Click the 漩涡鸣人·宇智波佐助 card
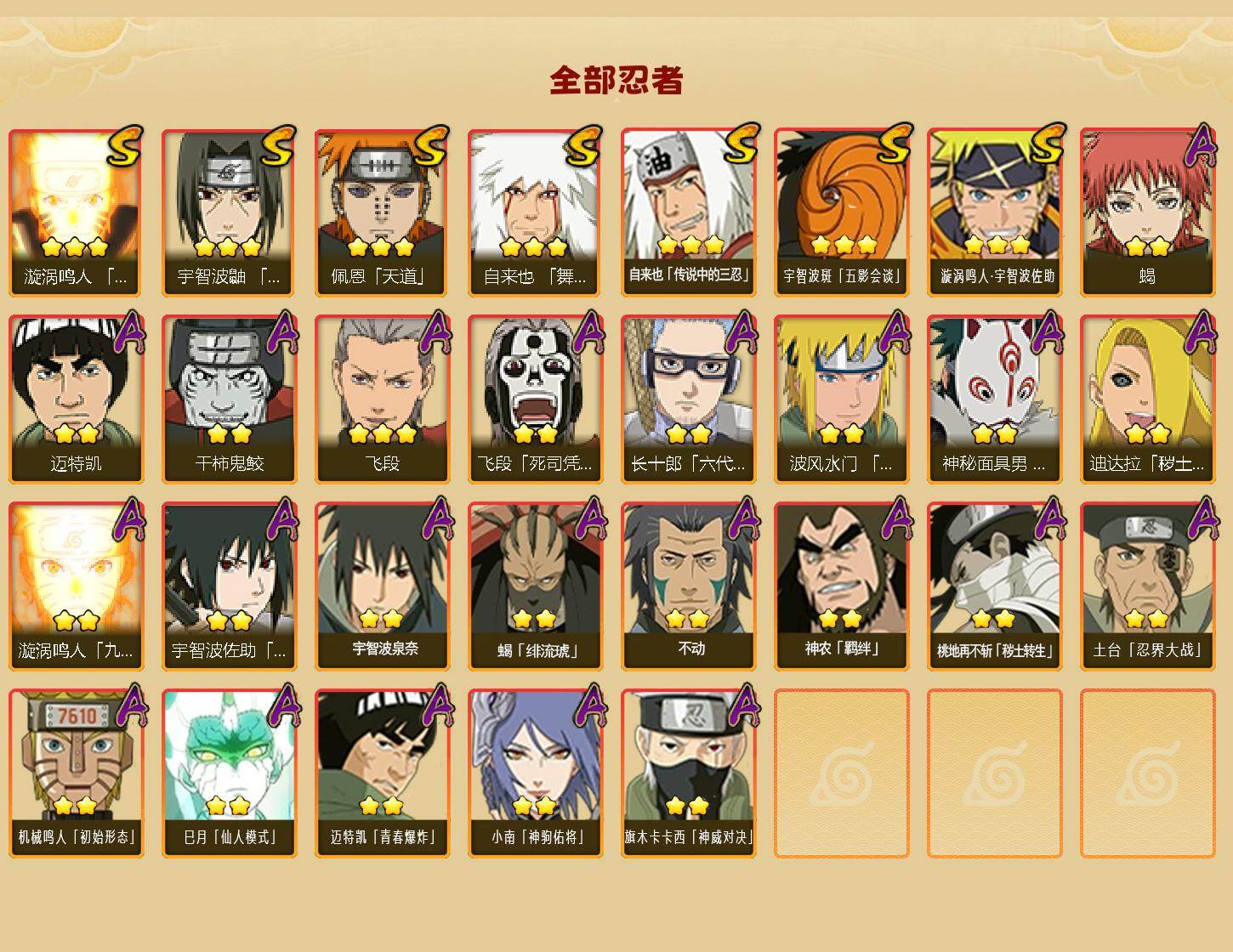Viewport: 1233px width, 952px height. 994,212
